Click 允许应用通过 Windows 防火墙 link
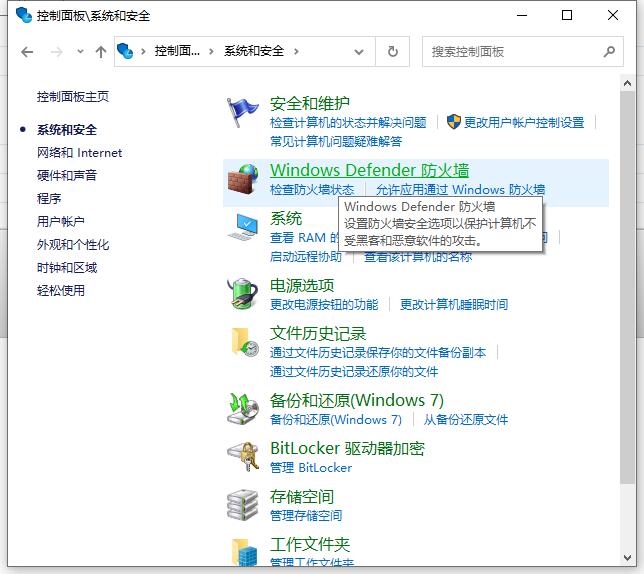This screenshot has width=644, height=574. [460, 190]
